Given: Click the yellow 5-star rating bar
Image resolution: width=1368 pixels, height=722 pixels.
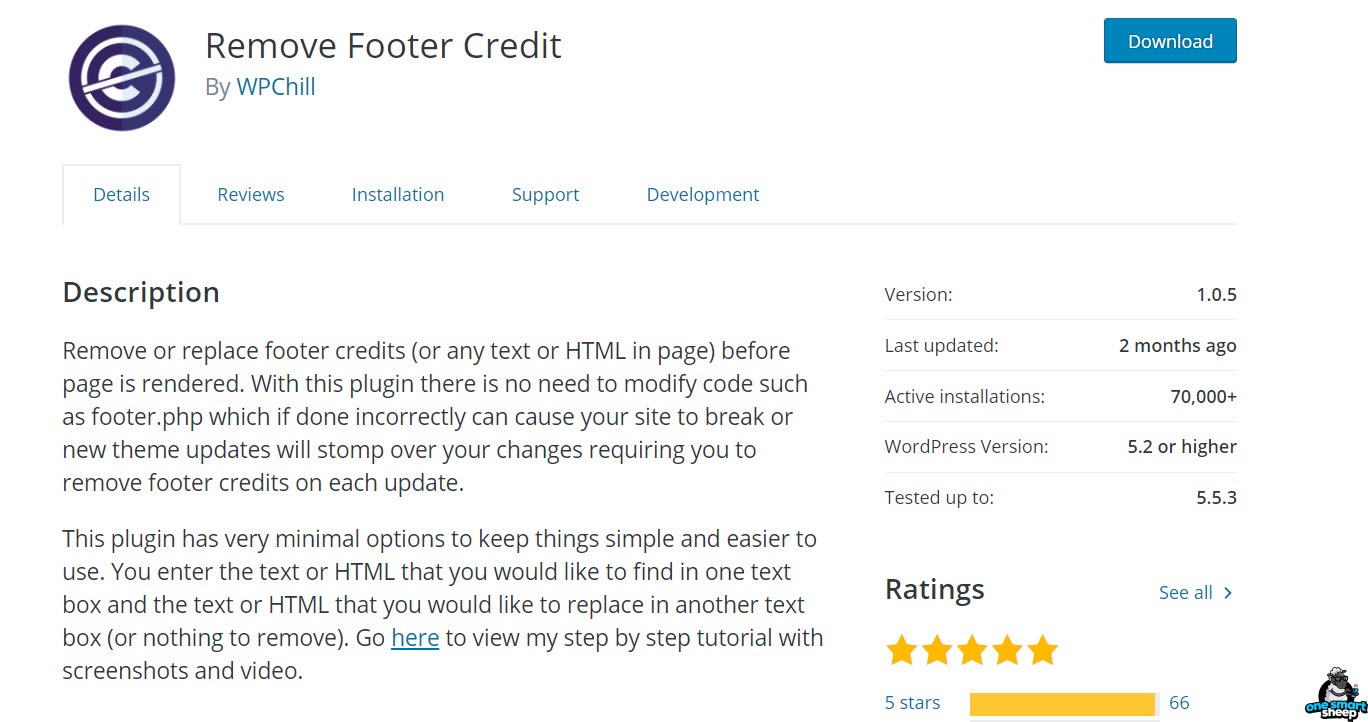Looking at the screenshot, I should [x=1063, y=703].
